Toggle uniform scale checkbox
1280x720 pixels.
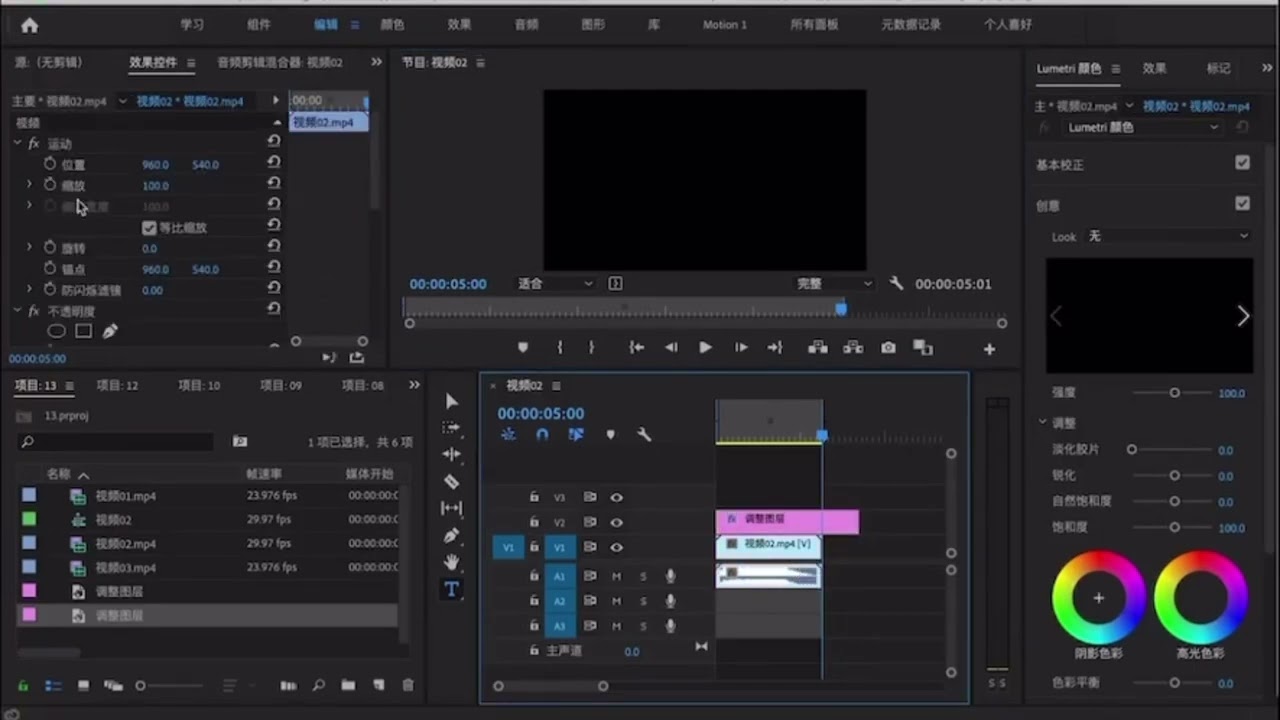(150, 227)
